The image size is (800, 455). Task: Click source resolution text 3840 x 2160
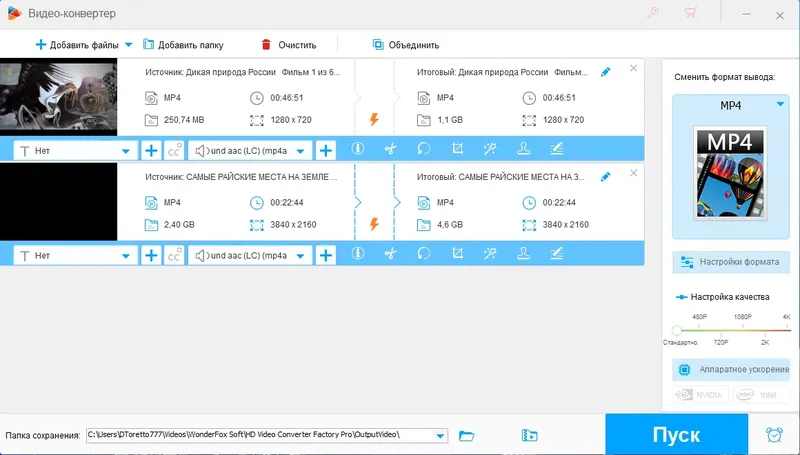[293, 224]
